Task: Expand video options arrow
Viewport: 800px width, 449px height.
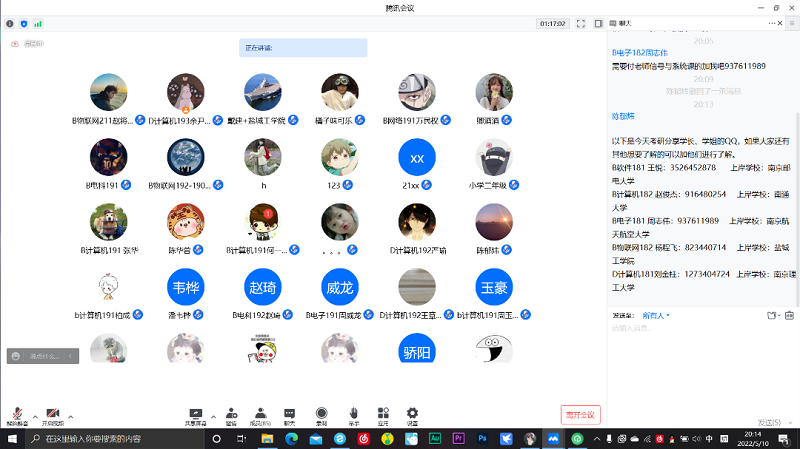Action: click(x=71, y=415)
